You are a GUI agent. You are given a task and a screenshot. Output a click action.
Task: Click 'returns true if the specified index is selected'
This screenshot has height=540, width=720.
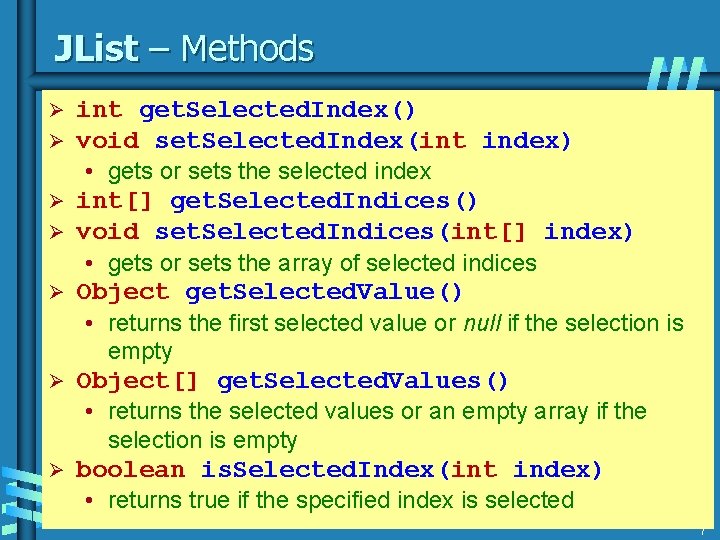tap(341, 500)
